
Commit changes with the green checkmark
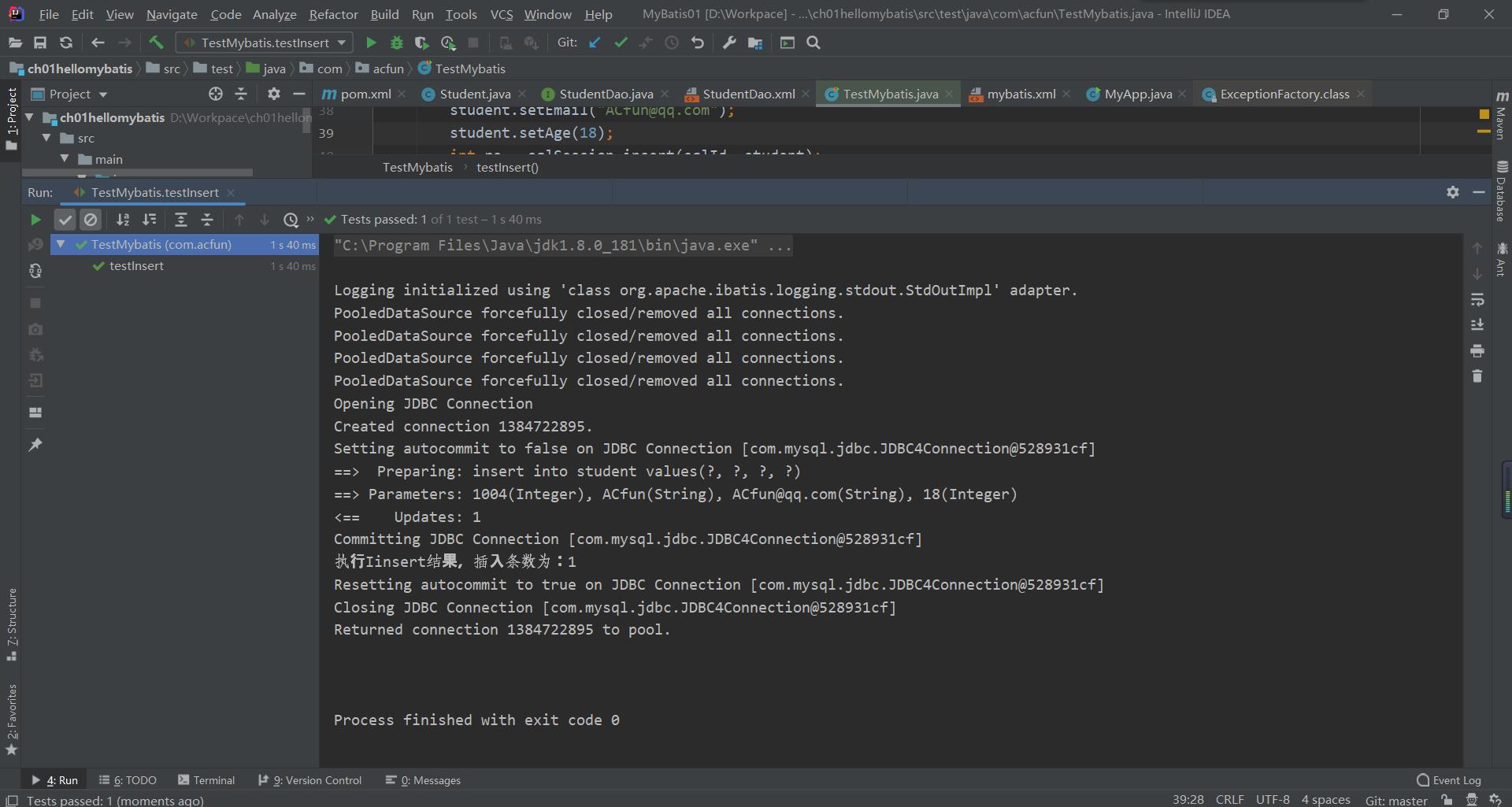621,43
